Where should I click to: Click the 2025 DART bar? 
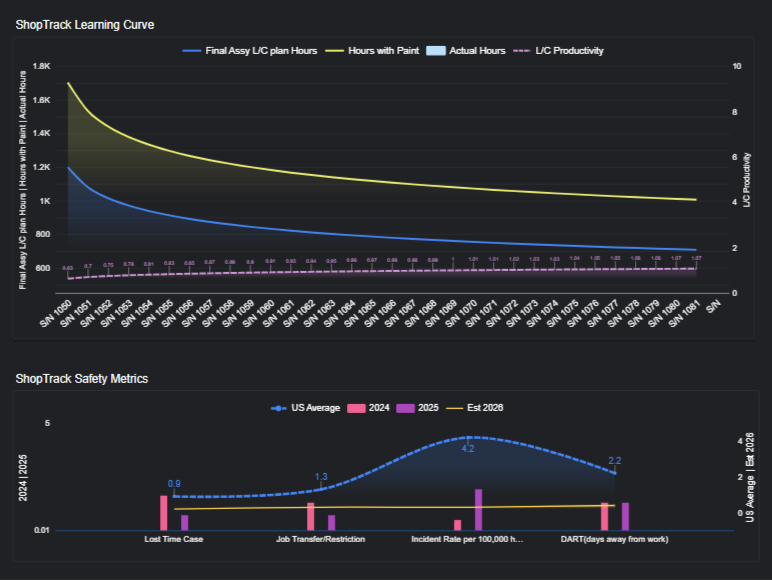pos(625,516)
